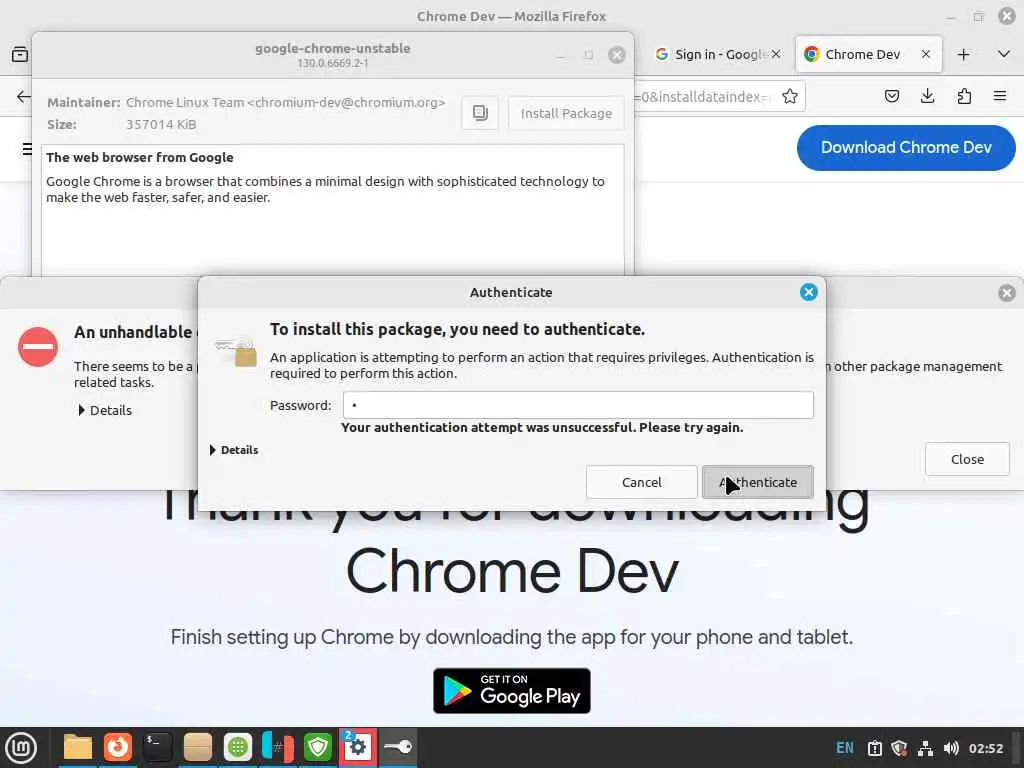Open the page hamburger menu behind installer
Screen dimensions: 1024x768
(27, 149)
